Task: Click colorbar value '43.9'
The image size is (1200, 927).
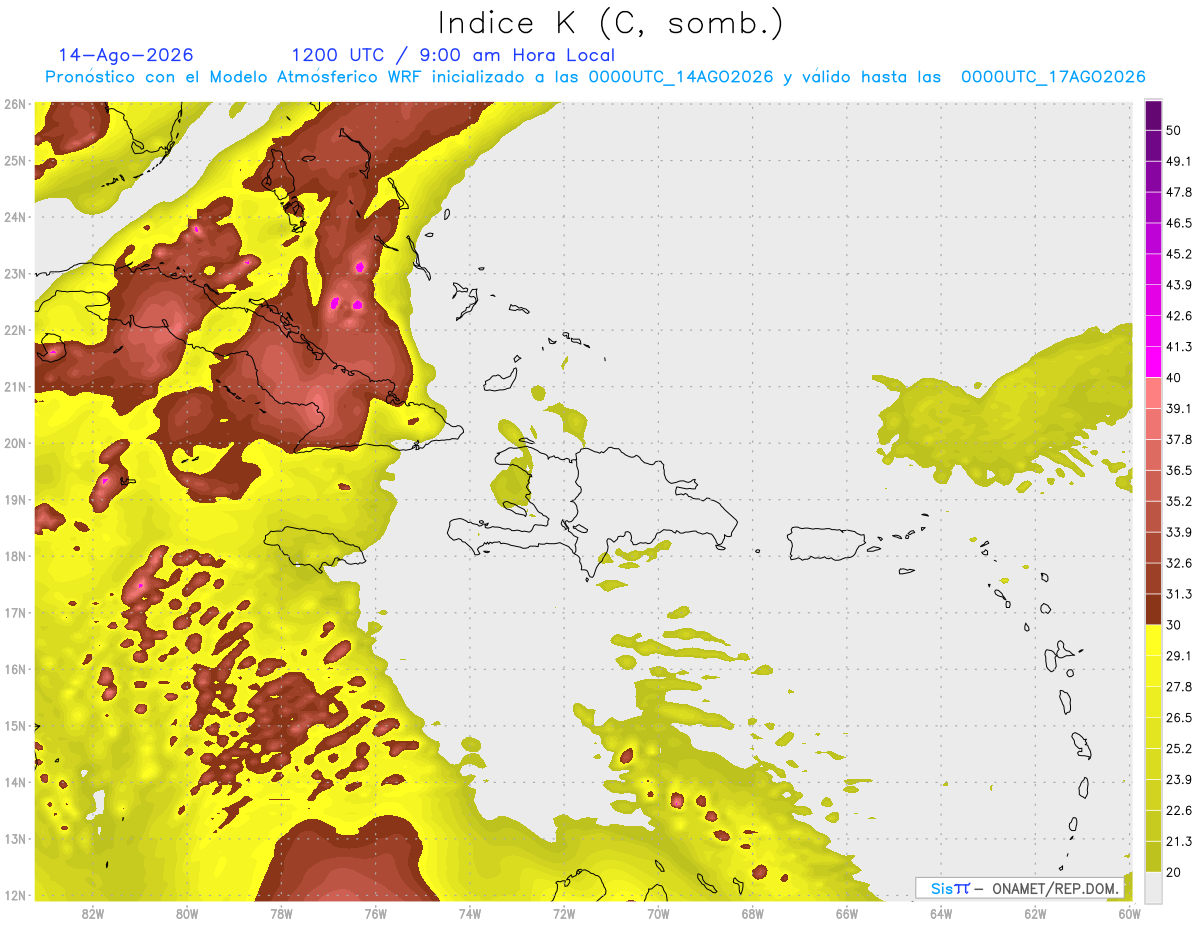Action: point(1178,285)
